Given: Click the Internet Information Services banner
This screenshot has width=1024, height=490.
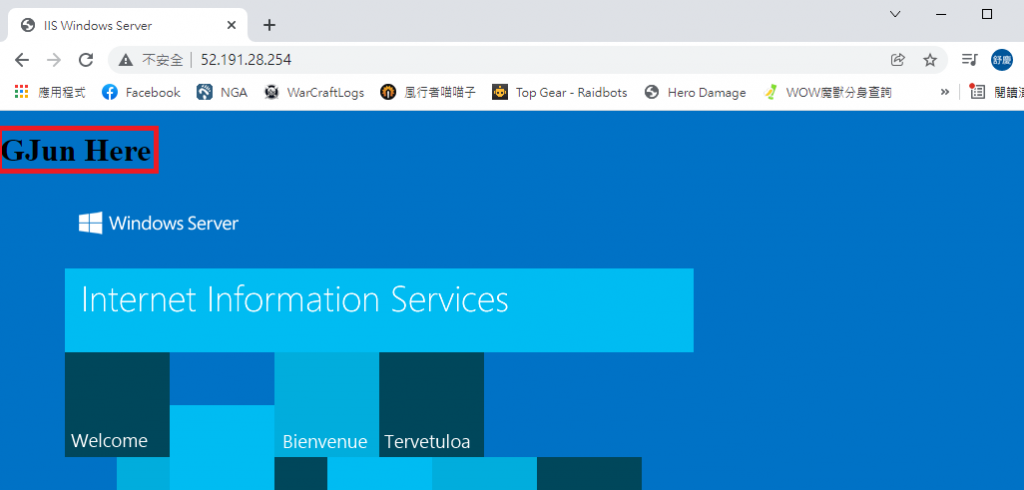Looking at the screenshot, I should (379, 310).
